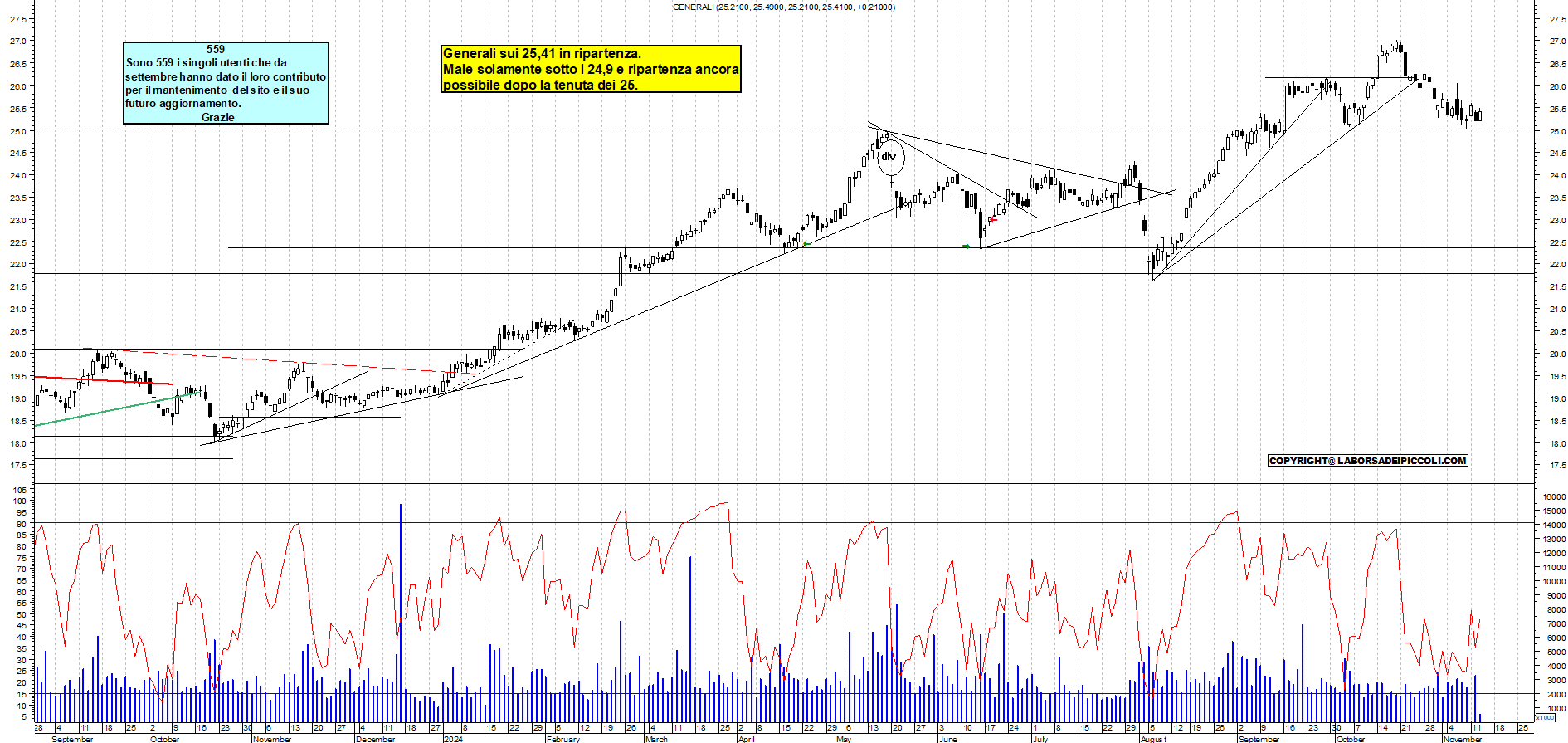Click the July label on the date axis
This screenshot has height=743, width=1568.
(x=1040, y=739)
